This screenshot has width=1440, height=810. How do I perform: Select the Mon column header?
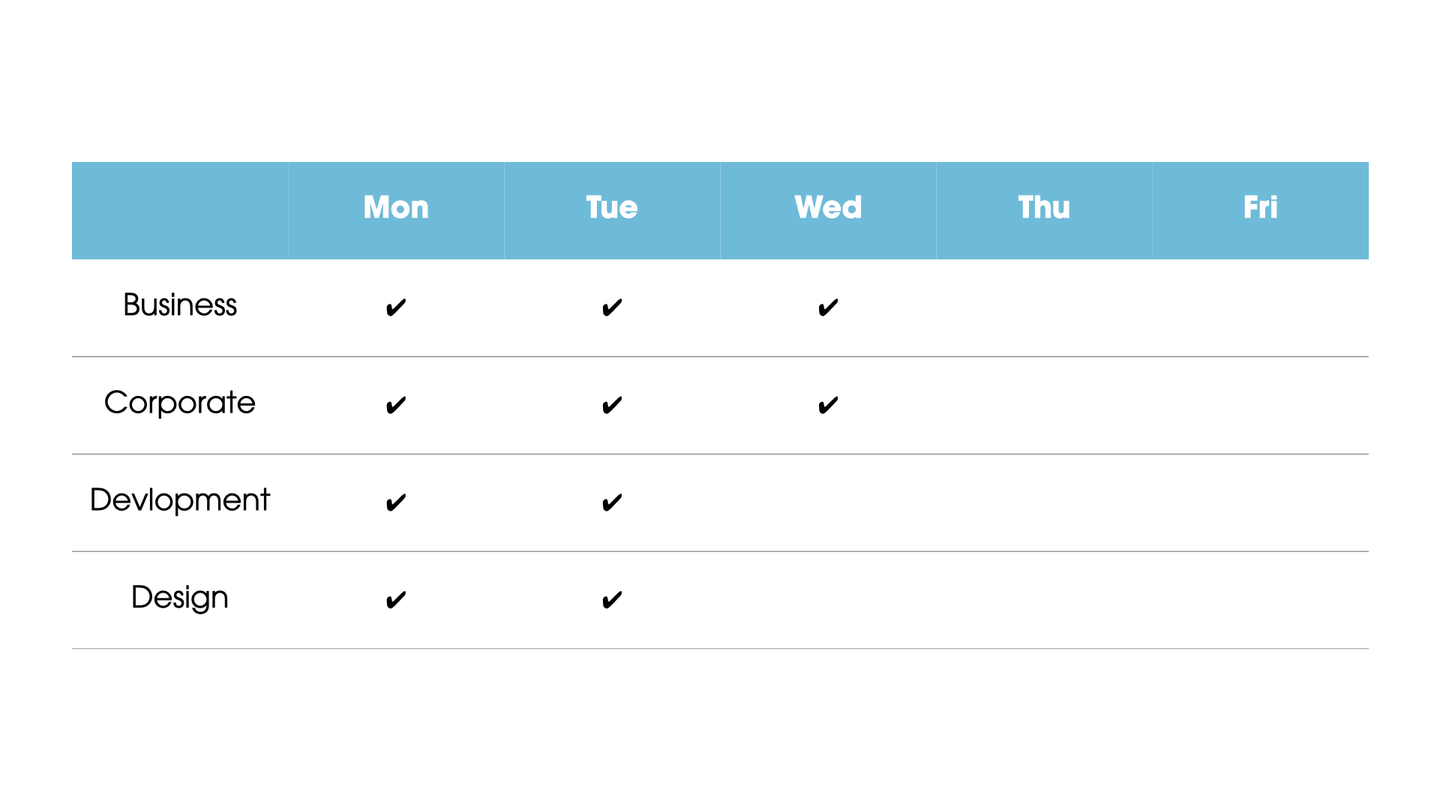(x=396, y=208)
